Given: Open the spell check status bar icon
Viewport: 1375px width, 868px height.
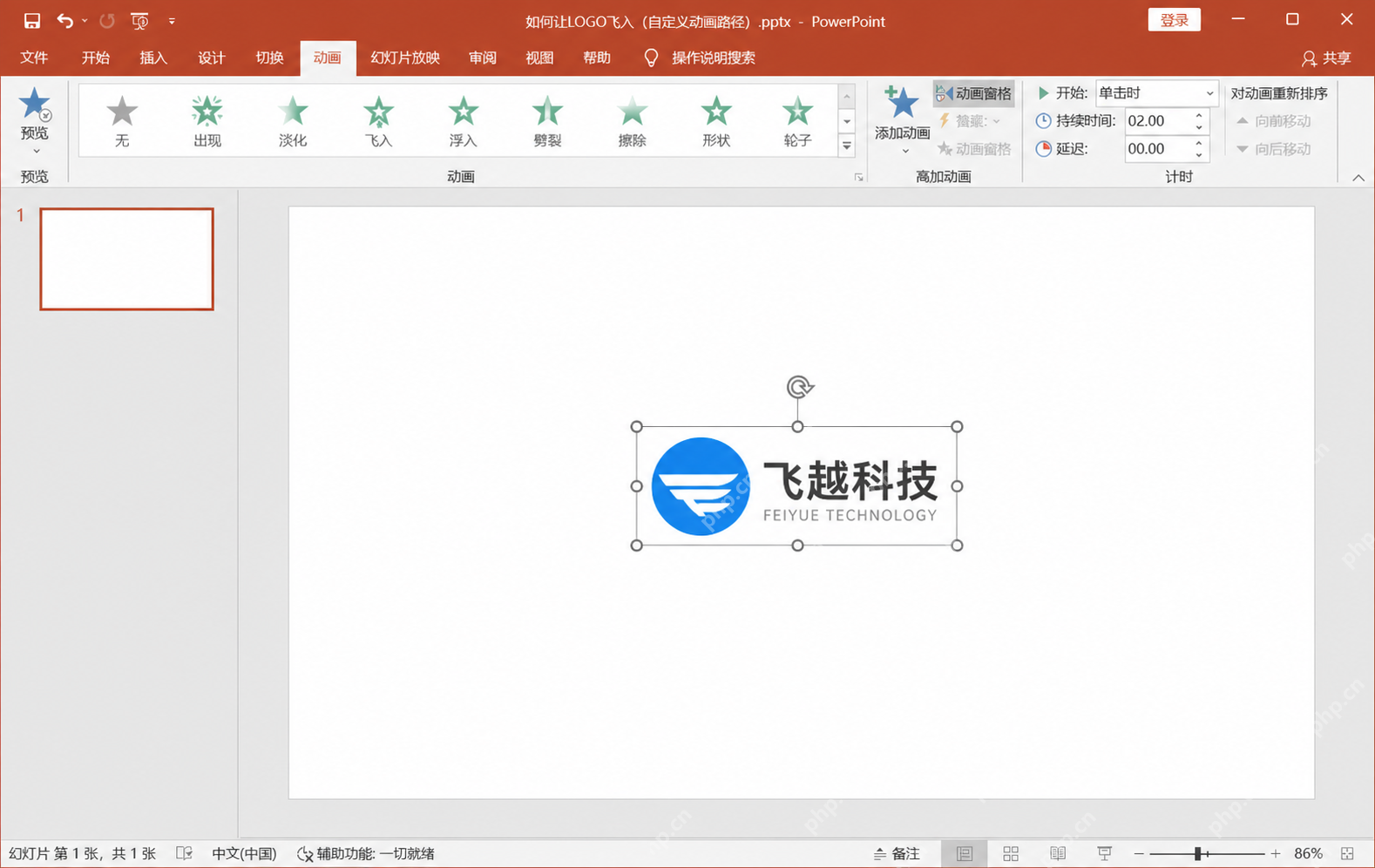Looking at the screenshot, I should coord(184,854).
